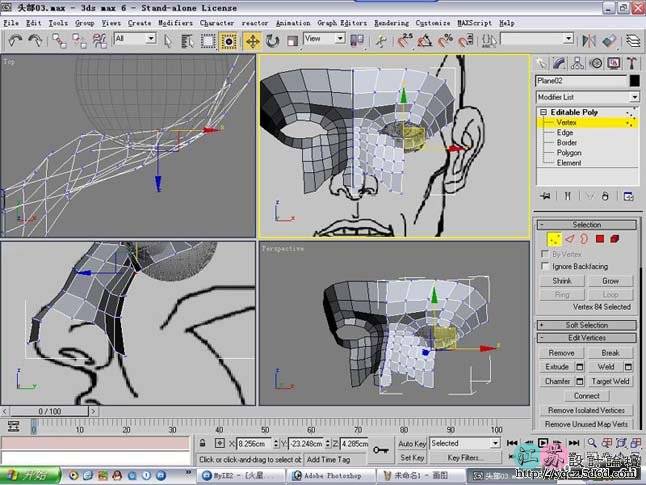Click the black object color swatch
This screenshot has width=646, height=485.
coord(634,81)
